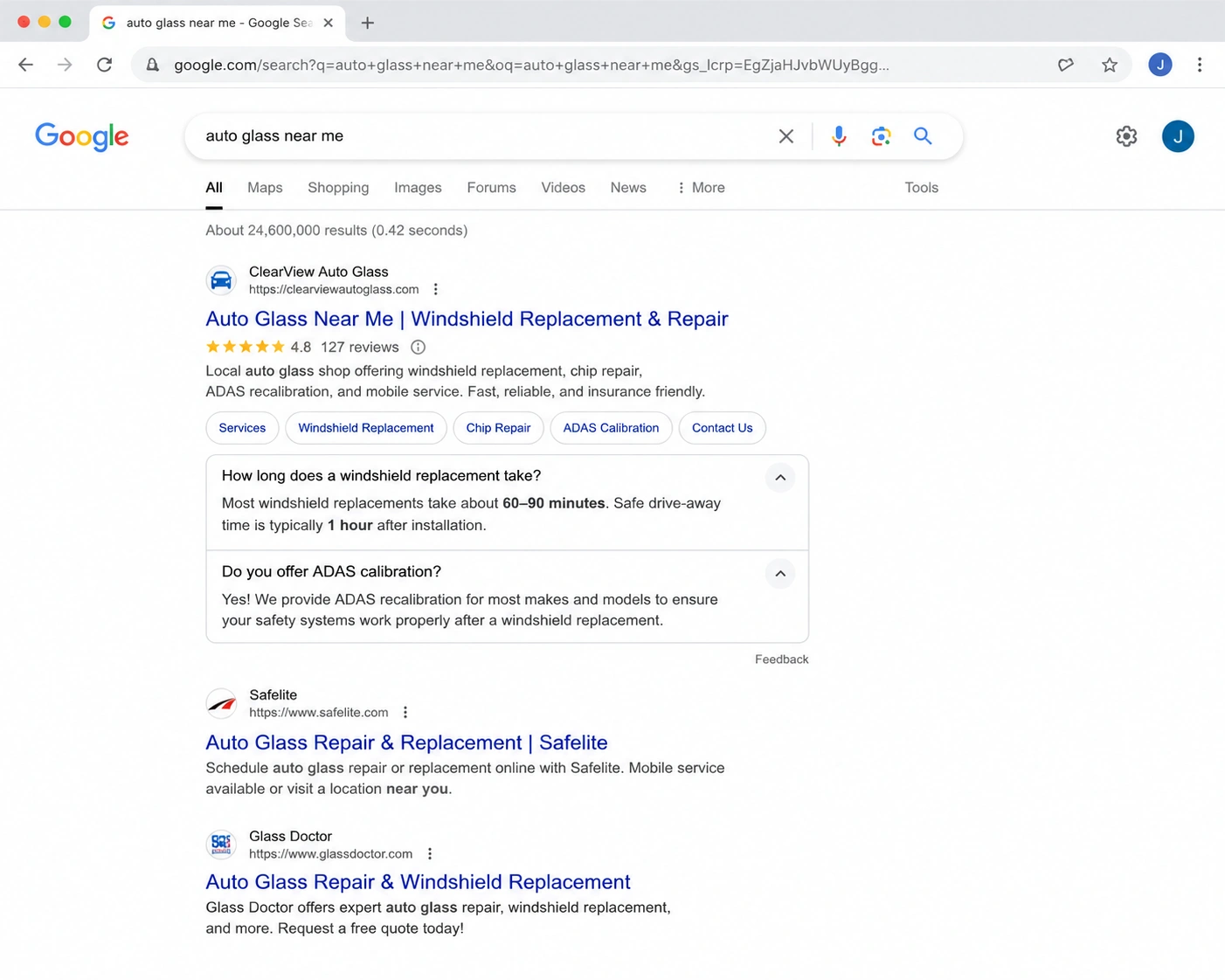
Task: Switch to the Videos tab
Action: pyautogui.click(x=563, y=188)
